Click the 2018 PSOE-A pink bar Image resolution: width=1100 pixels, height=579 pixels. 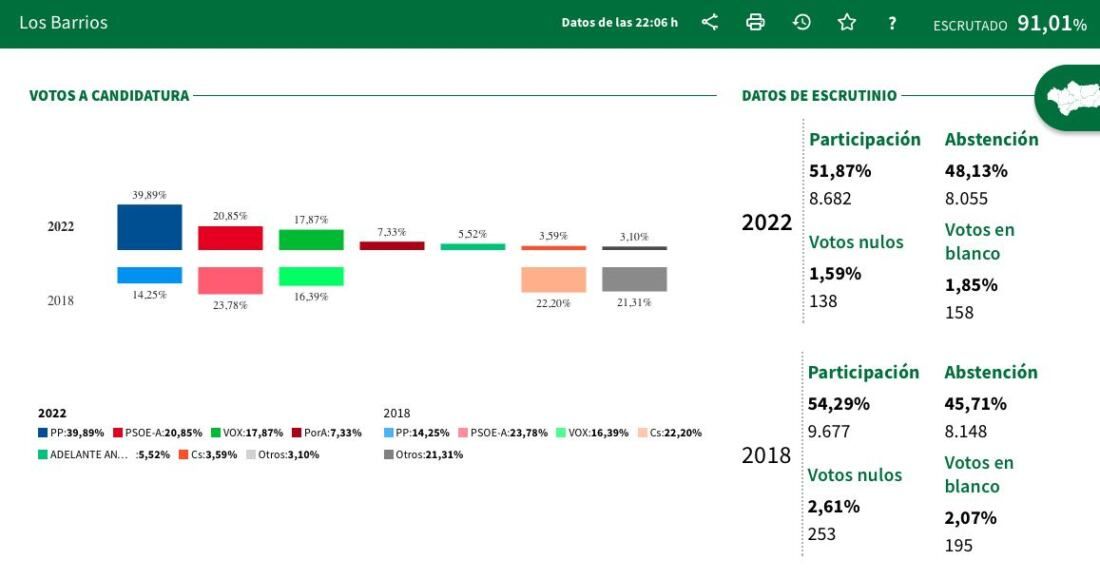click(x=230, y=281)
